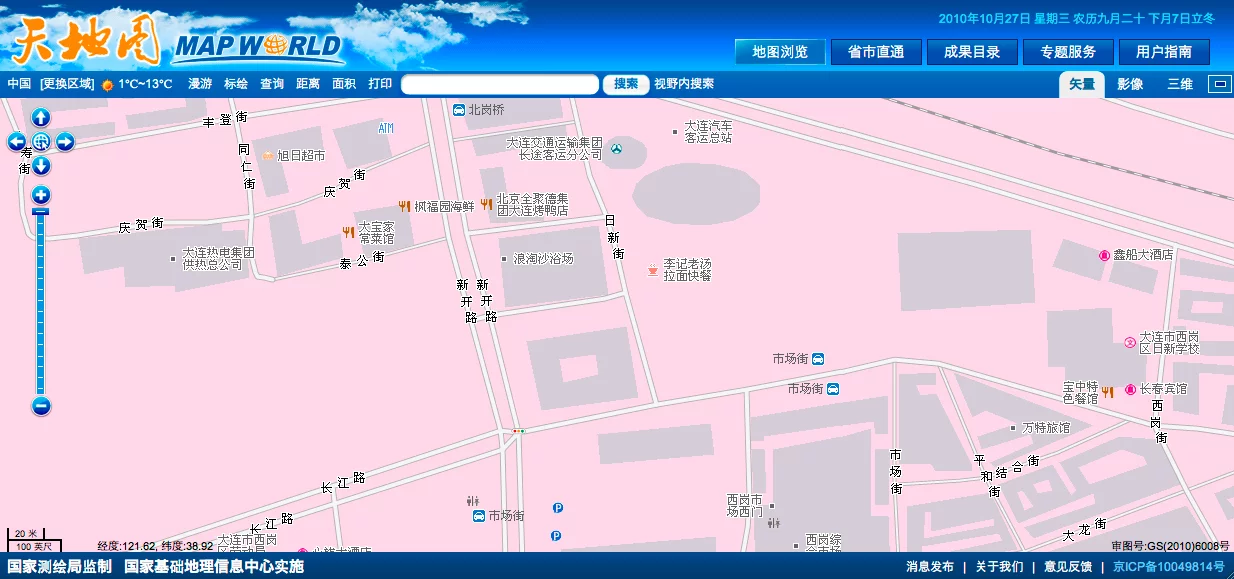This screenshot has height=579, width=1234.
Task: Open the 更换区域 region selector
Action: (67, 84)
